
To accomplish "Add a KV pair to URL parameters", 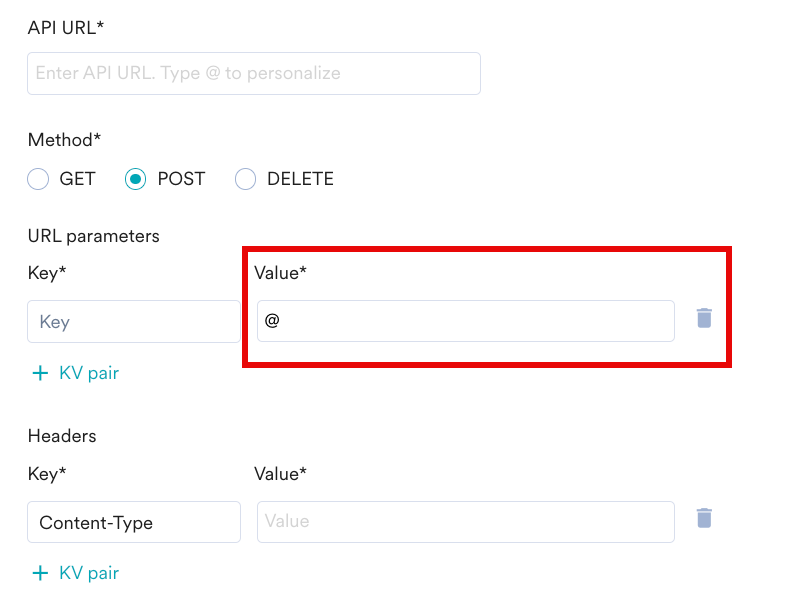I will (76, 373).
